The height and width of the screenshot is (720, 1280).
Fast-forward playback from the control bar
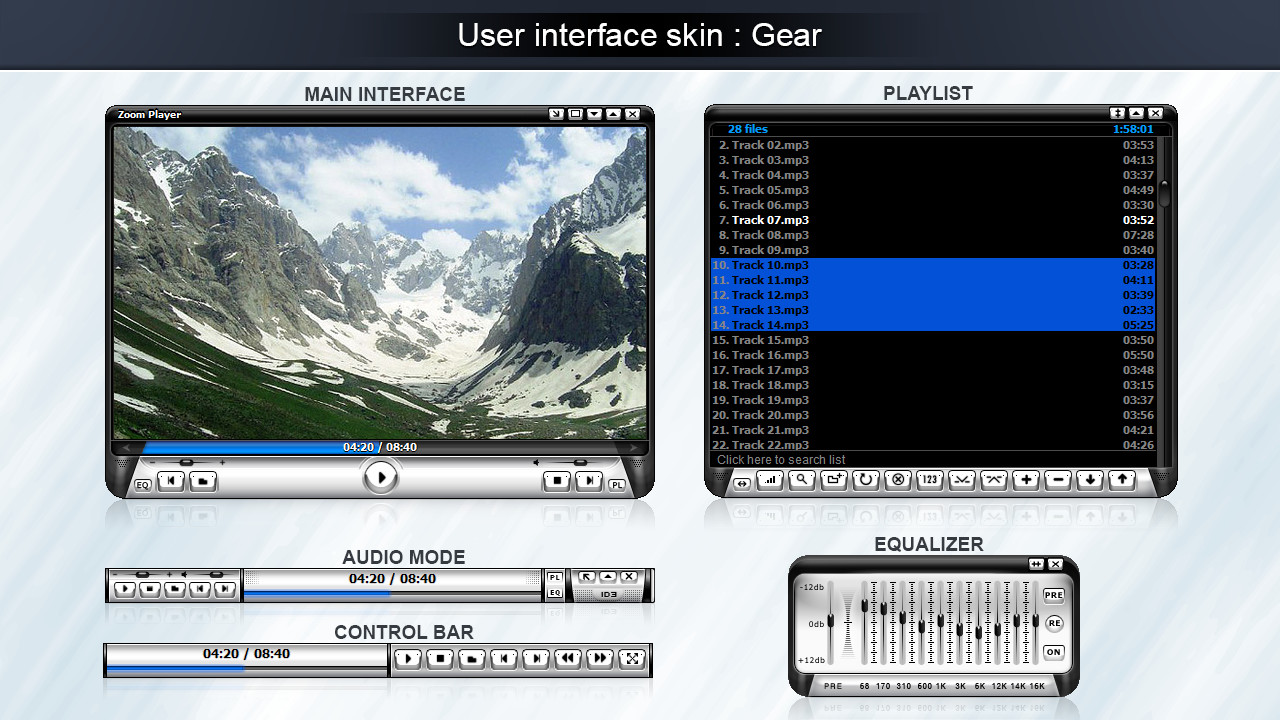(600, 659)
